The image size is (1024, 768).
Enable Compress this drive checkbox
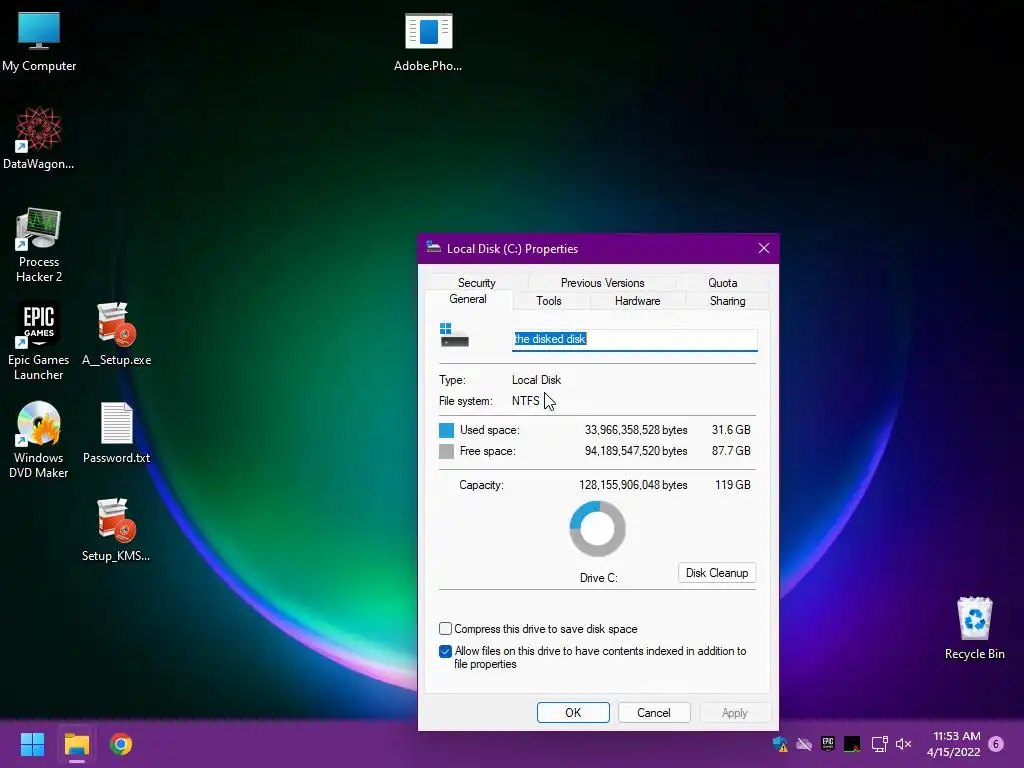445,628
